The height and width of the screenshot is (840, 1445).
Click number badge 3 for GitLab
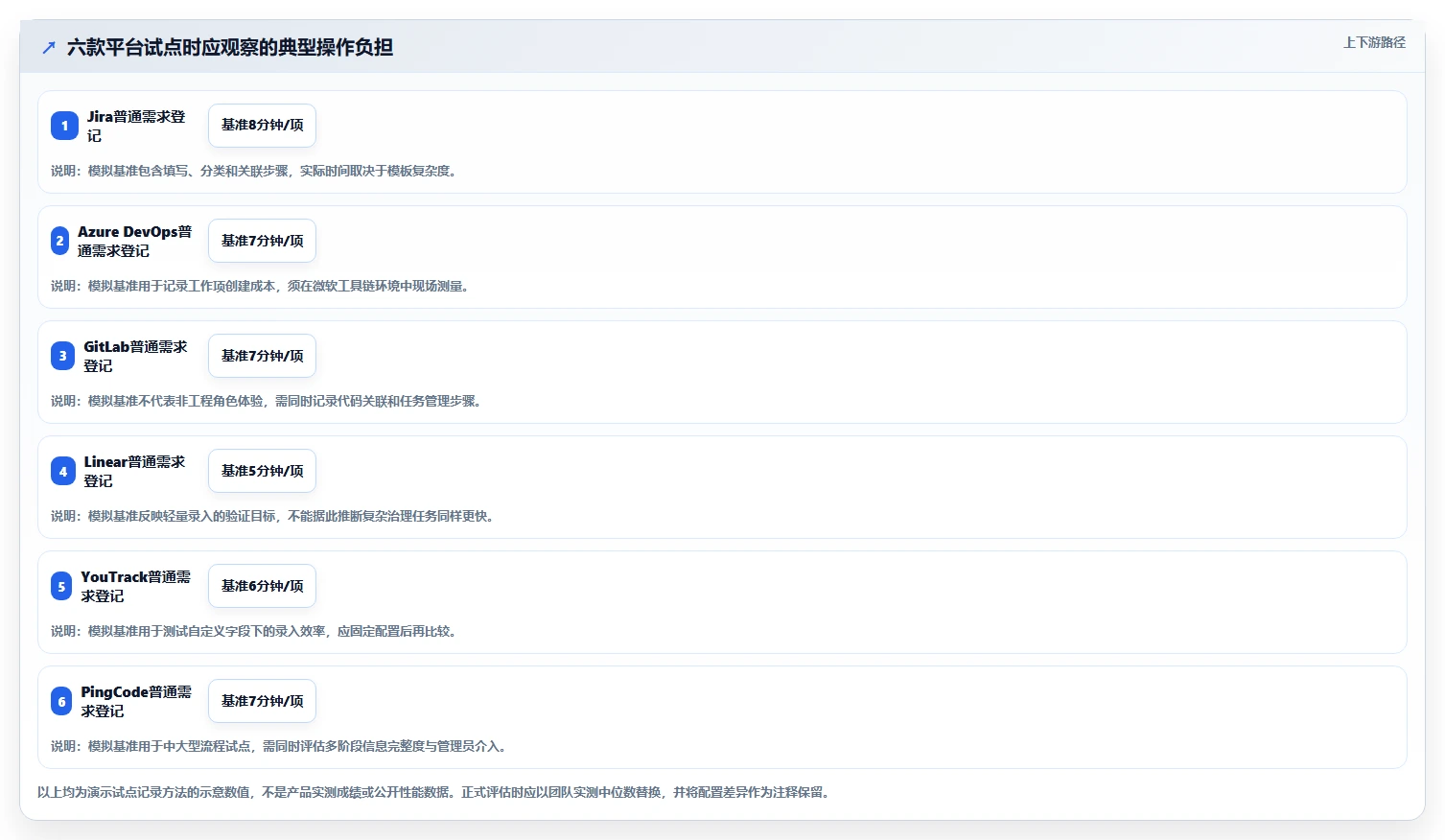[62, 356]
